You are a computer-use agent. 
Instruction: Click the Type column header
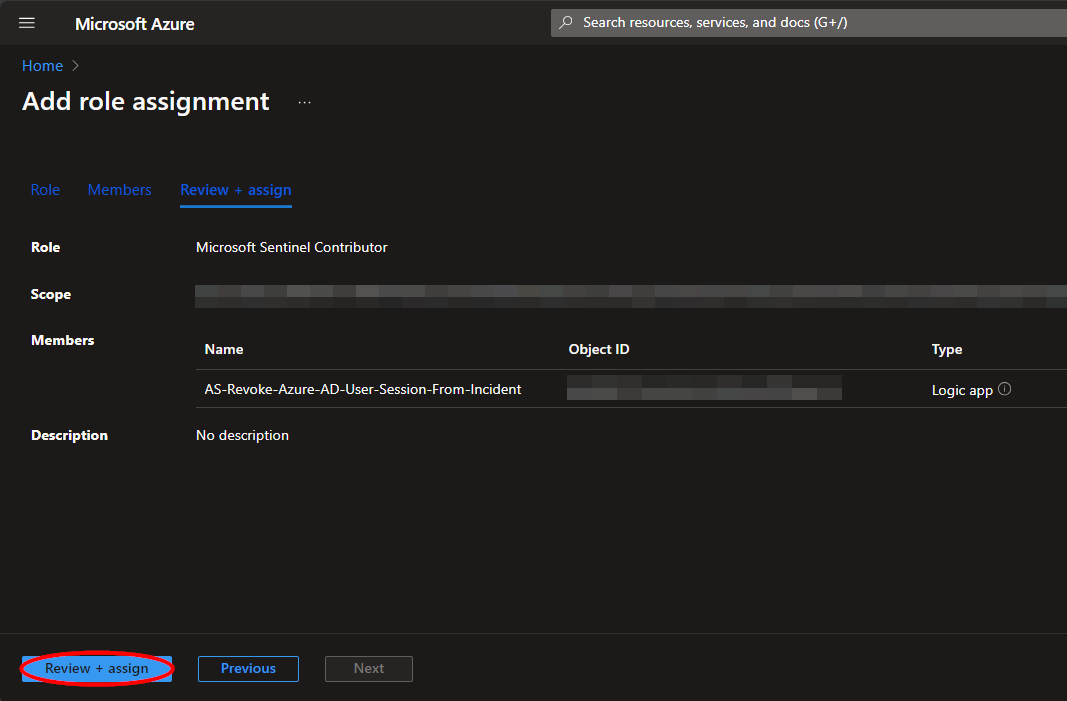point(947,349)
